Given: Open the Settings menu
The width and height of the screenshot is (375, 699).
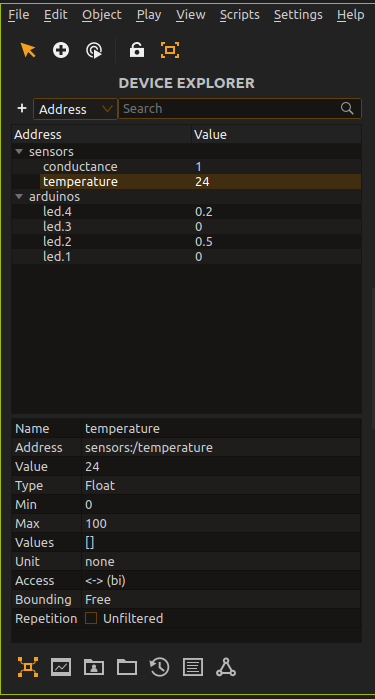Looking at the screenshot, I should click(298, 15).
